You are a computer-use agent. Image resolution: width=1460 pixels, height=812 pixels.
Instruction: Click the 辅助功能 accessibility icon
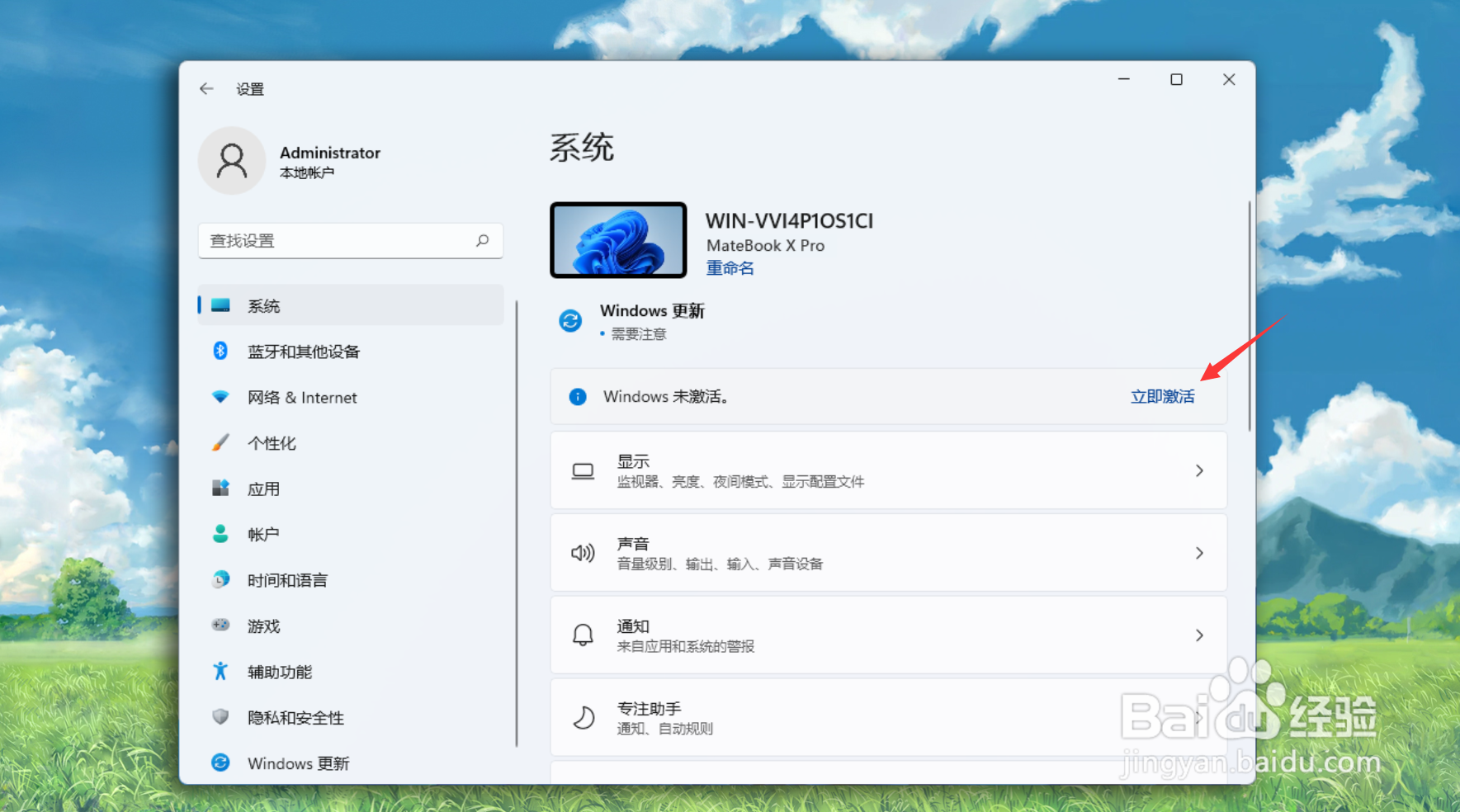[x=220, y=671]
